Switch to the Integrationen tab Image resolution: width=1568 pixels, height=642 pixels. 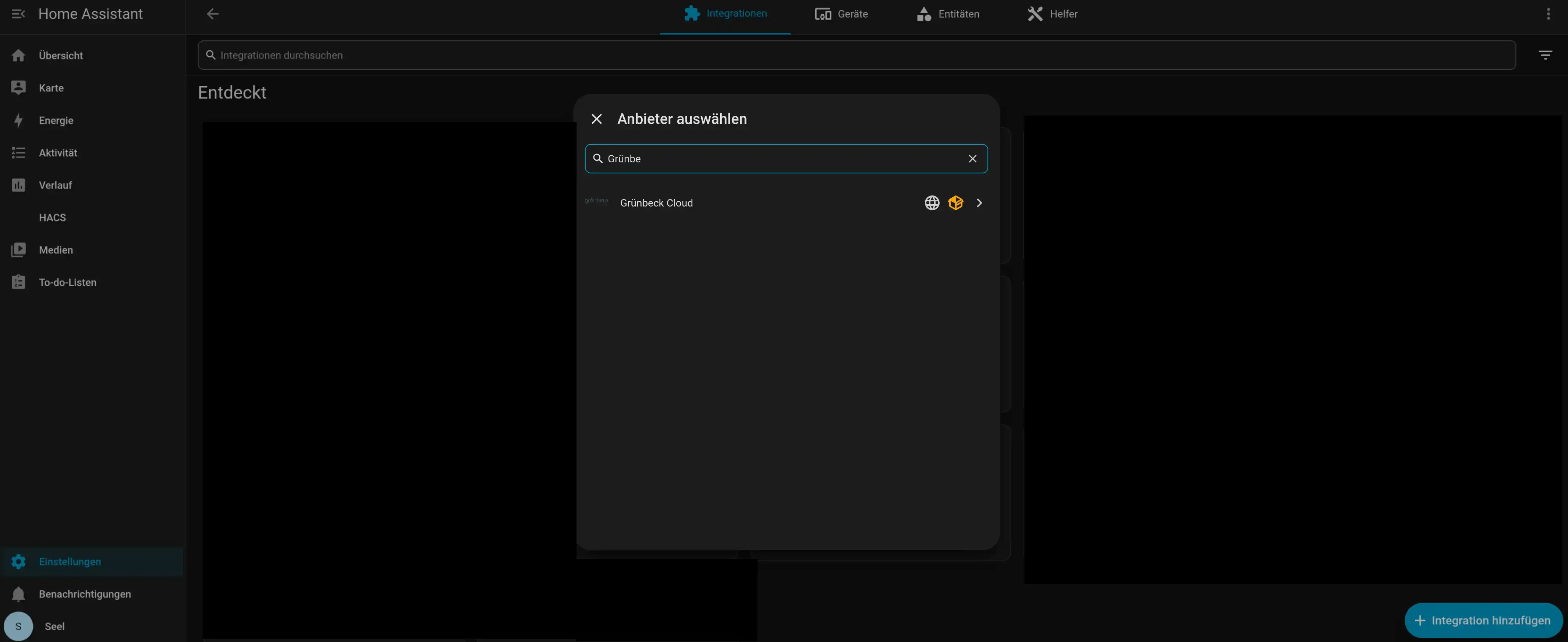click(x=725, y=14)
